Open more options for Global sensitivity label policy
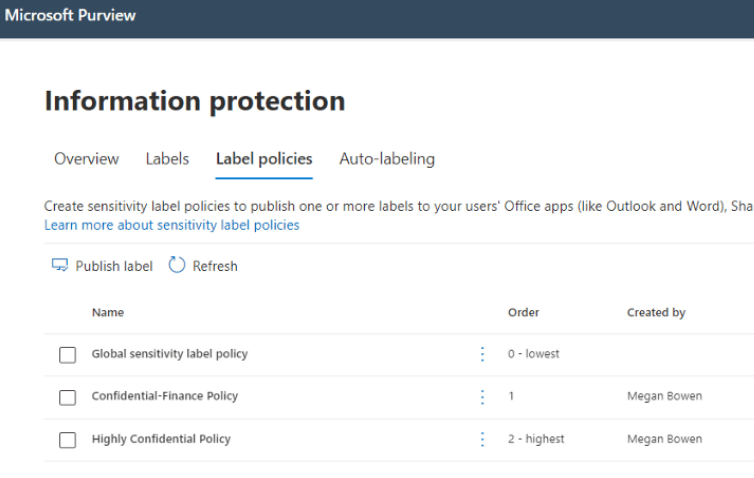Viewport: 754px width, 478px height. click(482, 354)
